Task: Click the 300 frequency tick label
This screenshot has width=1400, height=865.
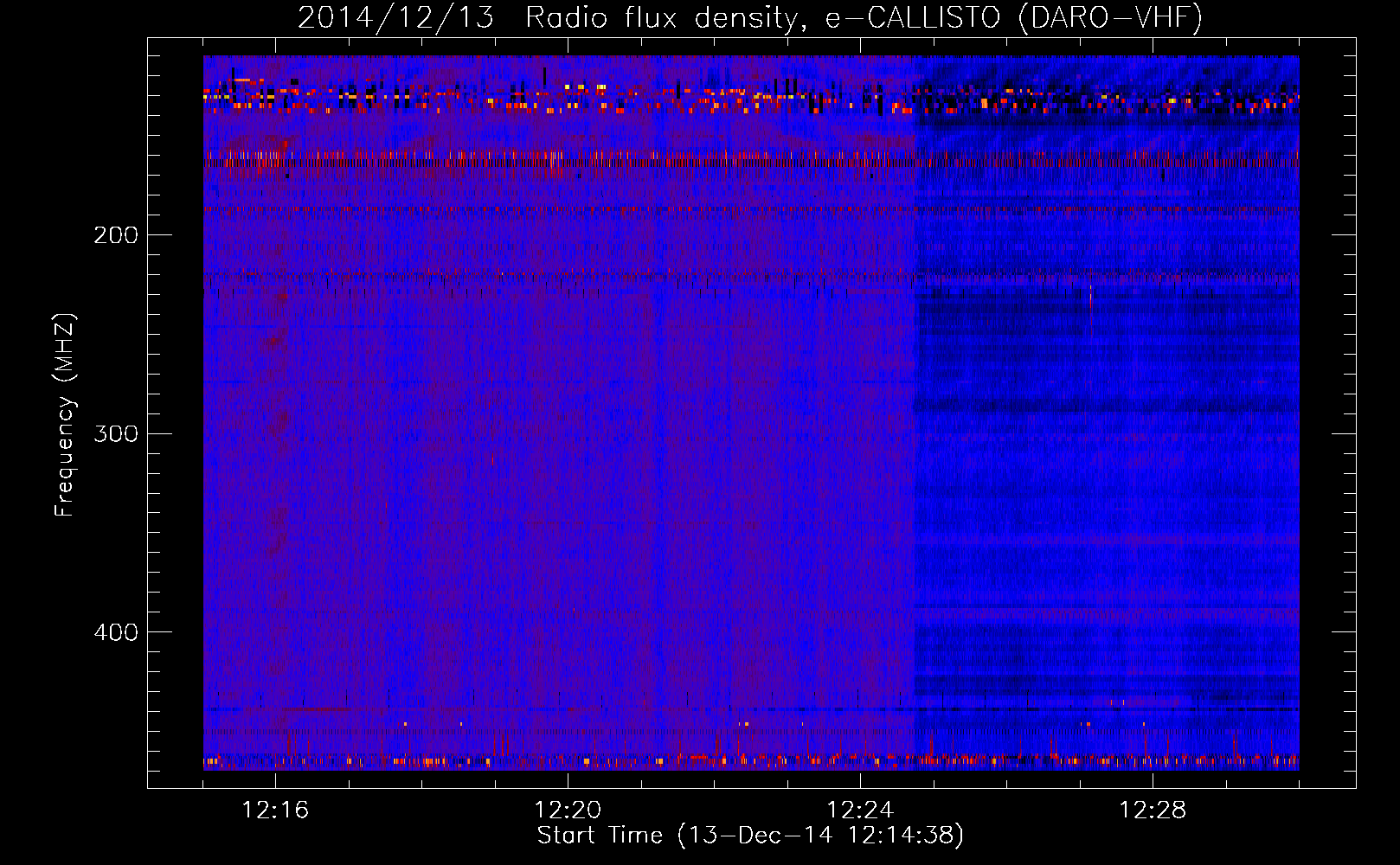Action: 116,433
